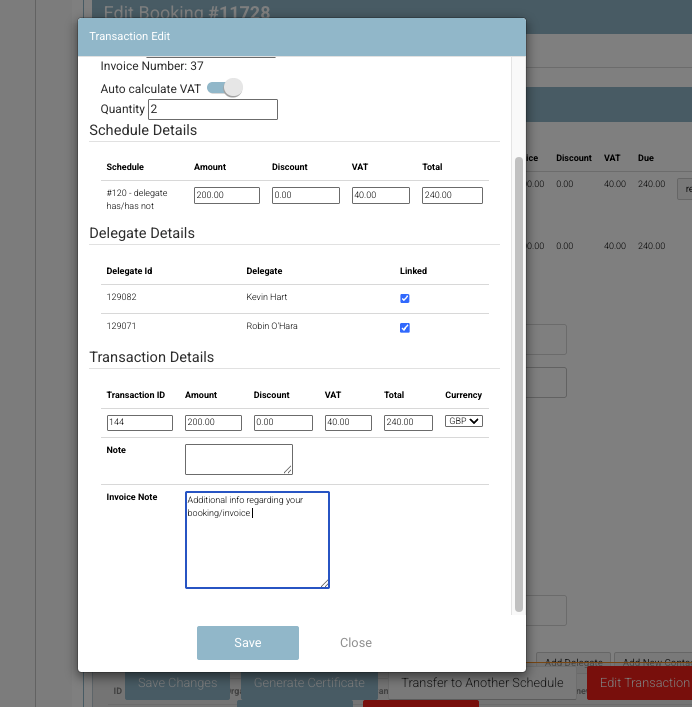Click the Delegate Id column header
692x707 pixels.
tap(129, 271)
